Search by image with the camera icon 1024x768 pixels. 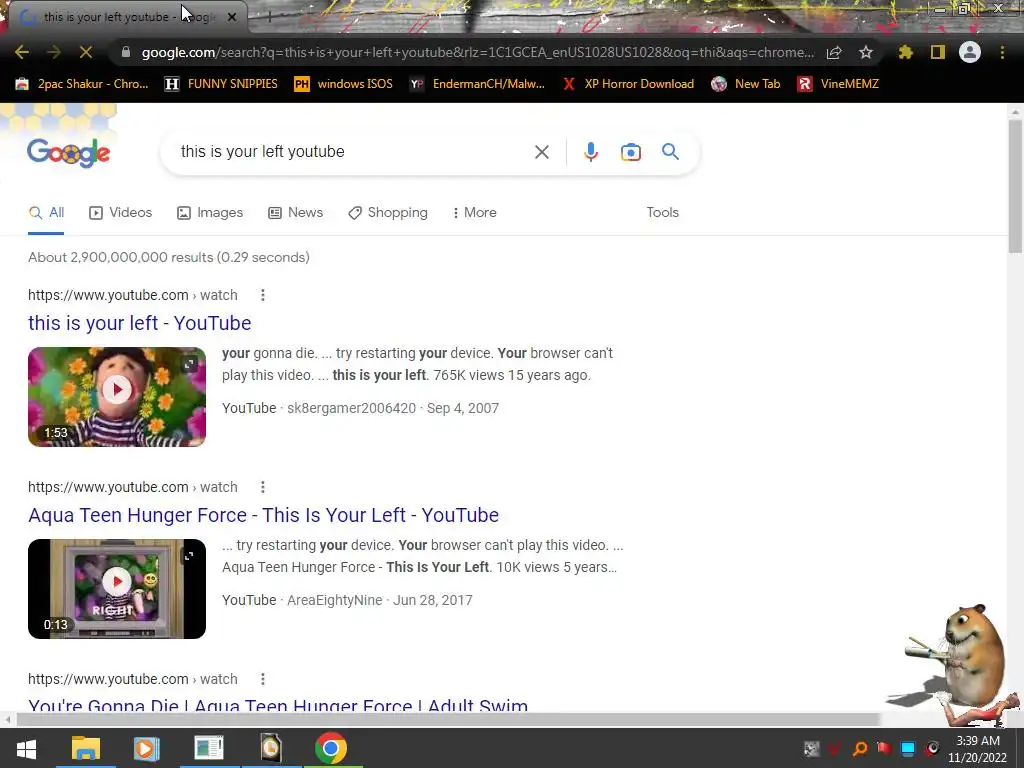[630, 152]
